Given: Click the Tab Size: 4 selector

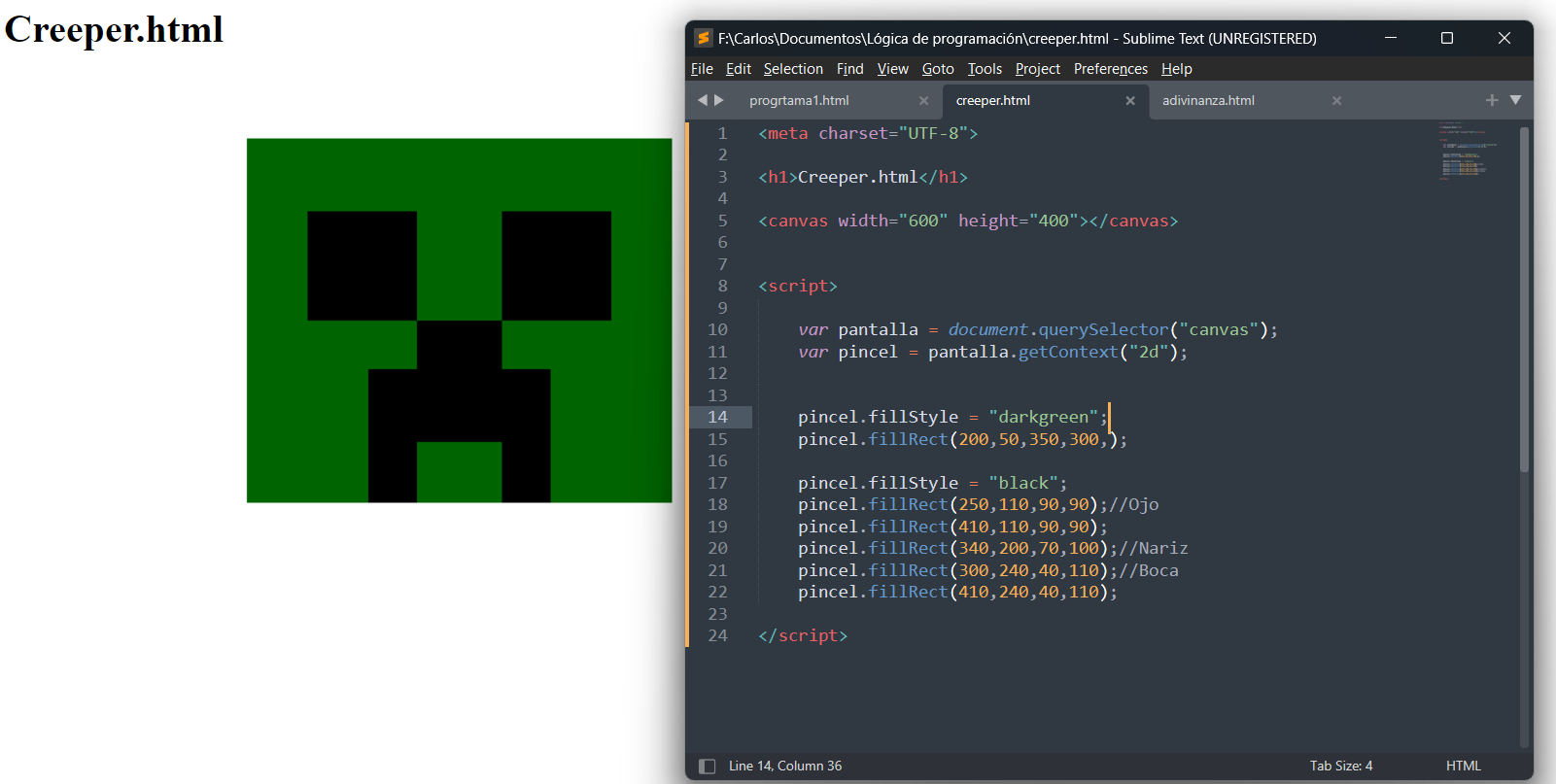Looking at the screenshot, I should [x=1341, y=766].
